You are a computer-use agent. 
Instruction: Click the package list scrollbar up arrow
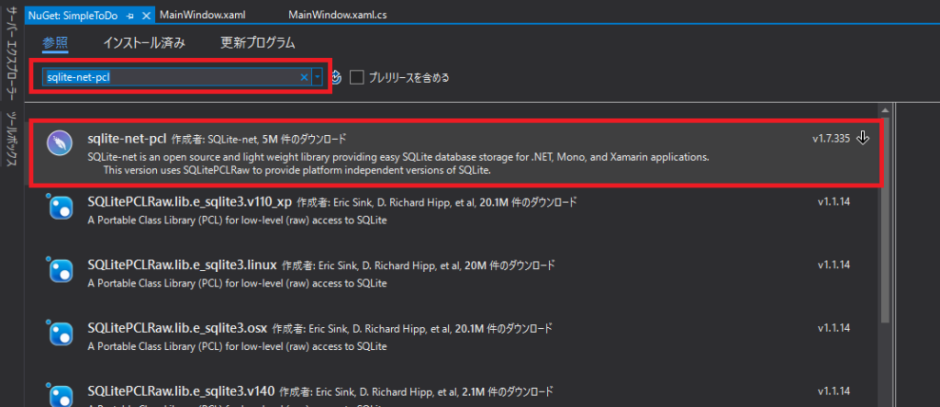(x=885, y=126)
